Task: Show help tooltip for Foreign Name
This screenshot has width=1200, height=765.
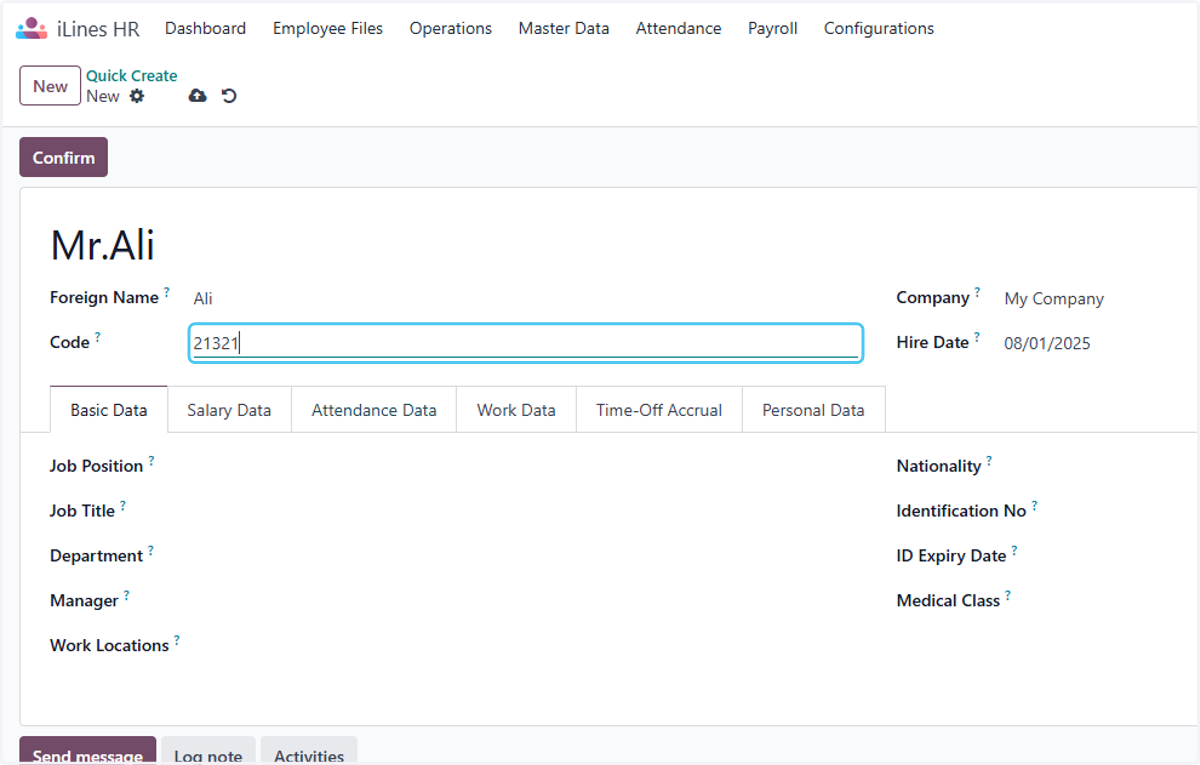Action: 166,292
